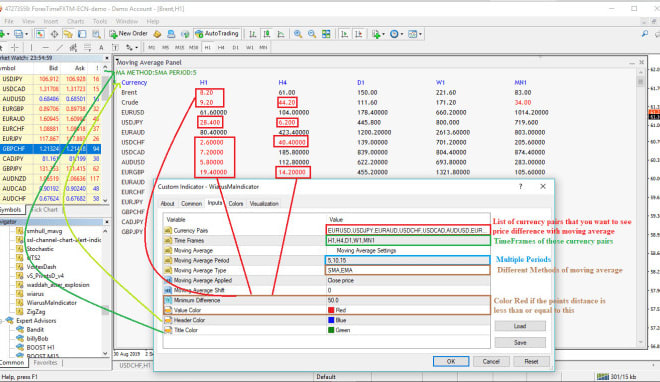Tile windows with the grid icon

coord(326,34)
